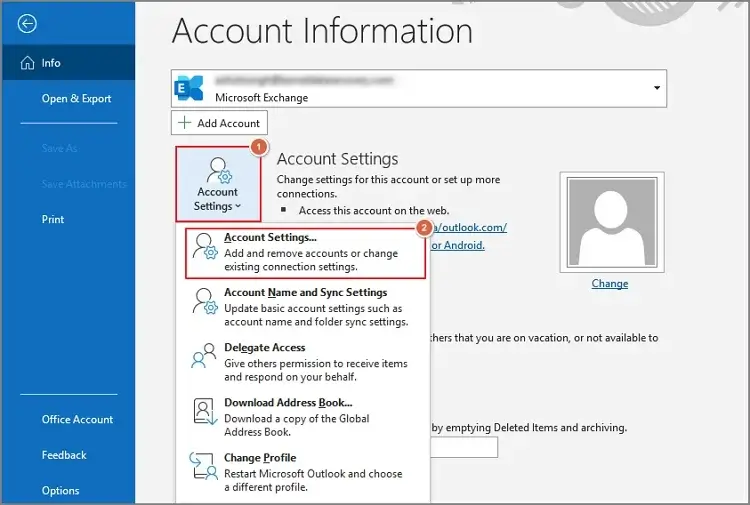Click the Change Profile icon
Screen dimensions: 750x505
[x=204, y=466]
